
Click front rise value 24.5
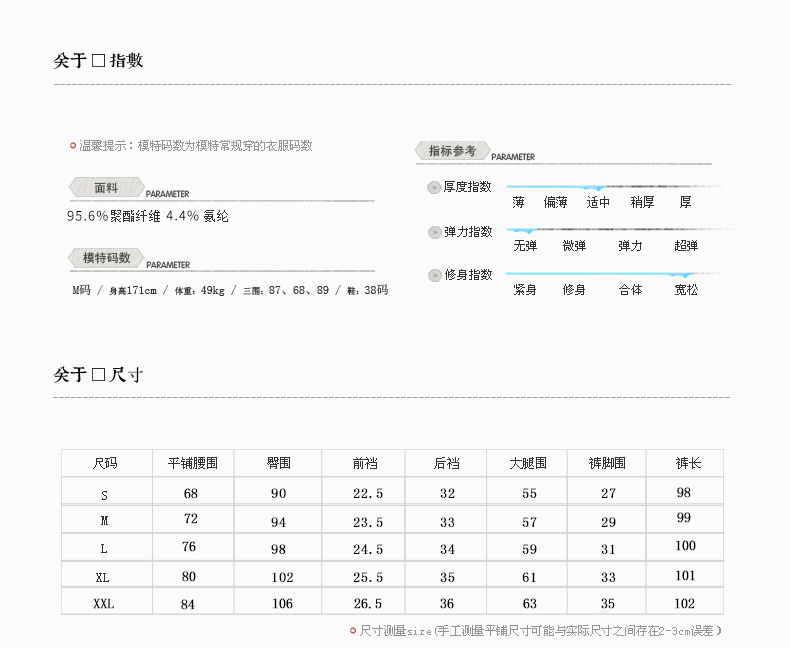(368, 549)
